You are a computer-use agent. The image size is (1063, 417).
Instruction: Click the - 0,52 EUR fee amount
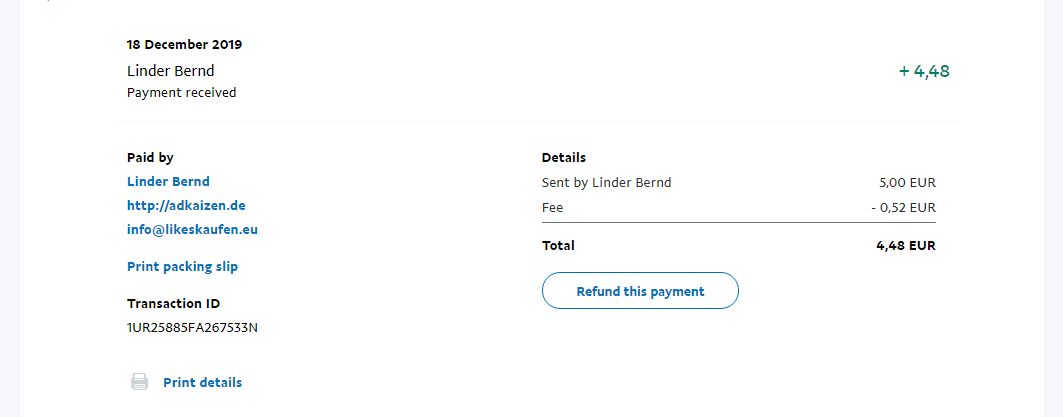[902, 207]
